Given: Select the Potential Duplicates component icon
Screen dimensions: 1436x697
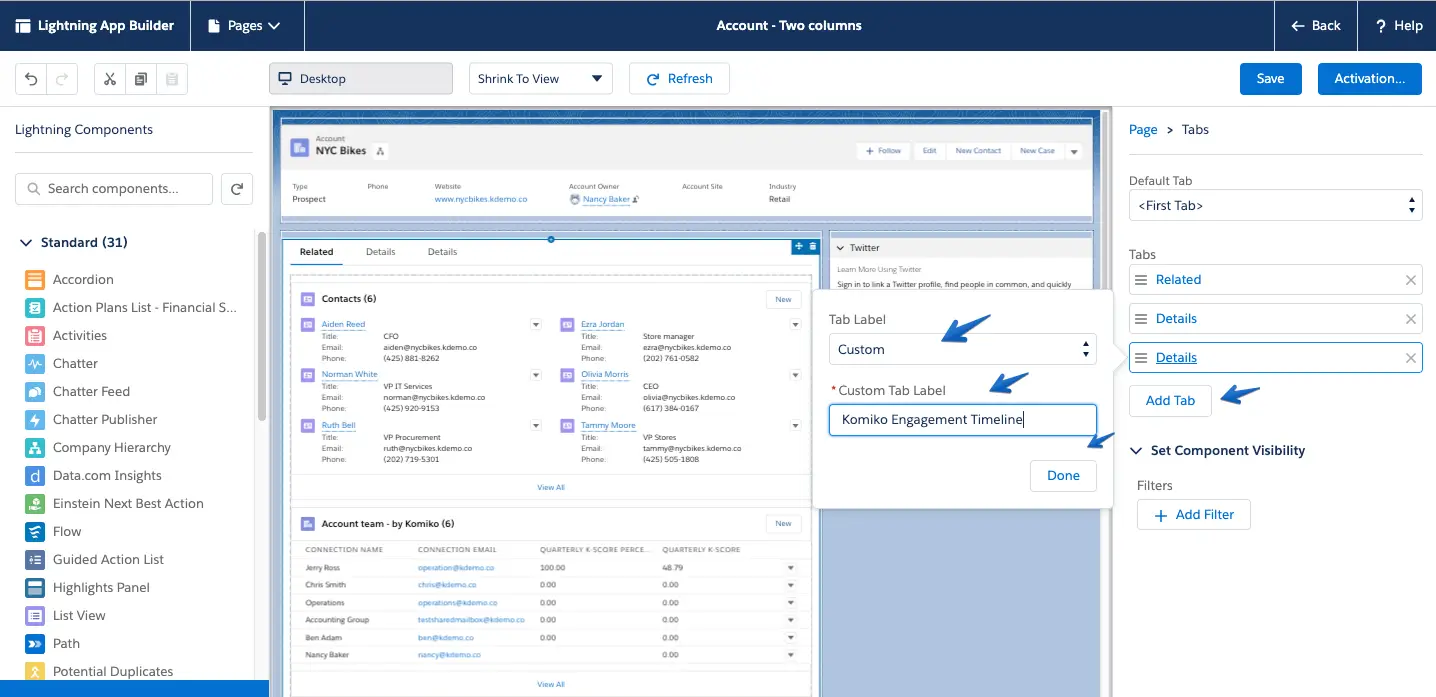Looking at the screenshot, I should pos(35,672).
